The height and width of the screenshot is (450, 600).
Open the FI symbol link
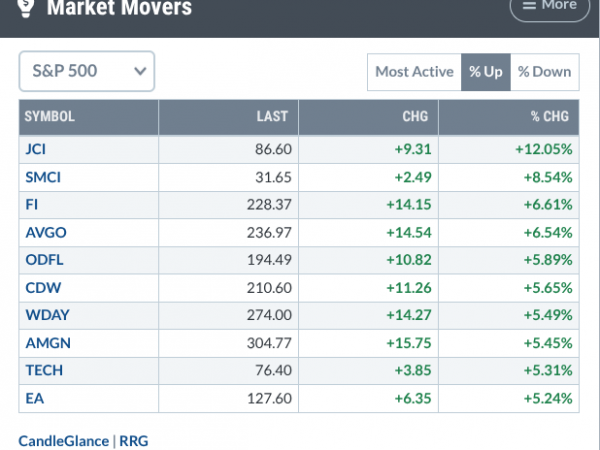click(31, 204)
